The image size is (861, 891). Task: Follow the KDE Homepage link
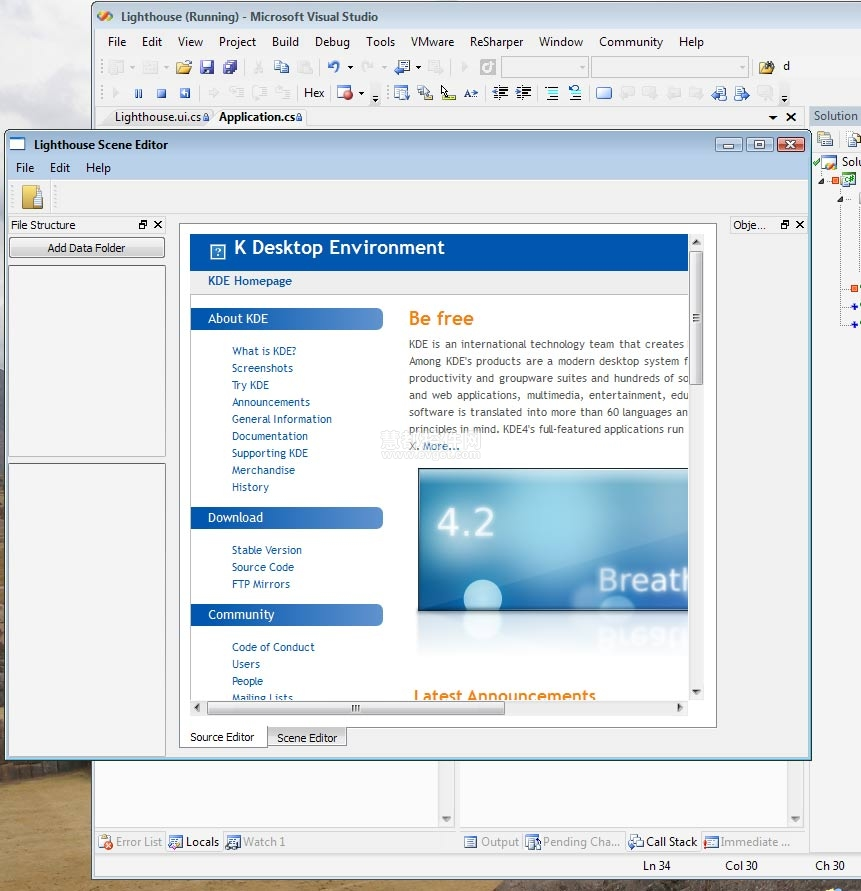249,281
